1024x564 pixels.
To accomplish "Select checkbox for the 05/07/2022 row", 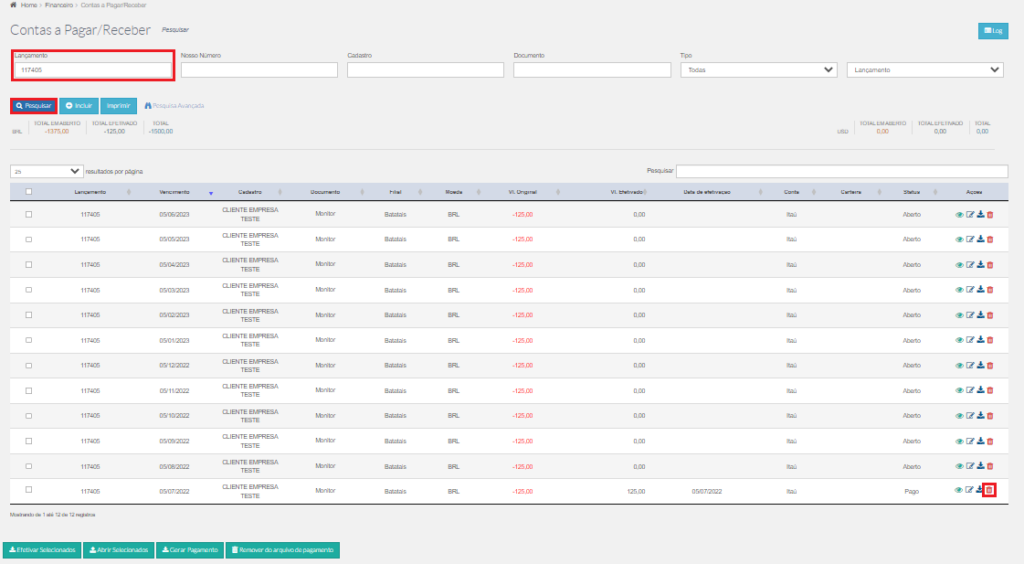I will pyautogui.click(x=29, y=490).
